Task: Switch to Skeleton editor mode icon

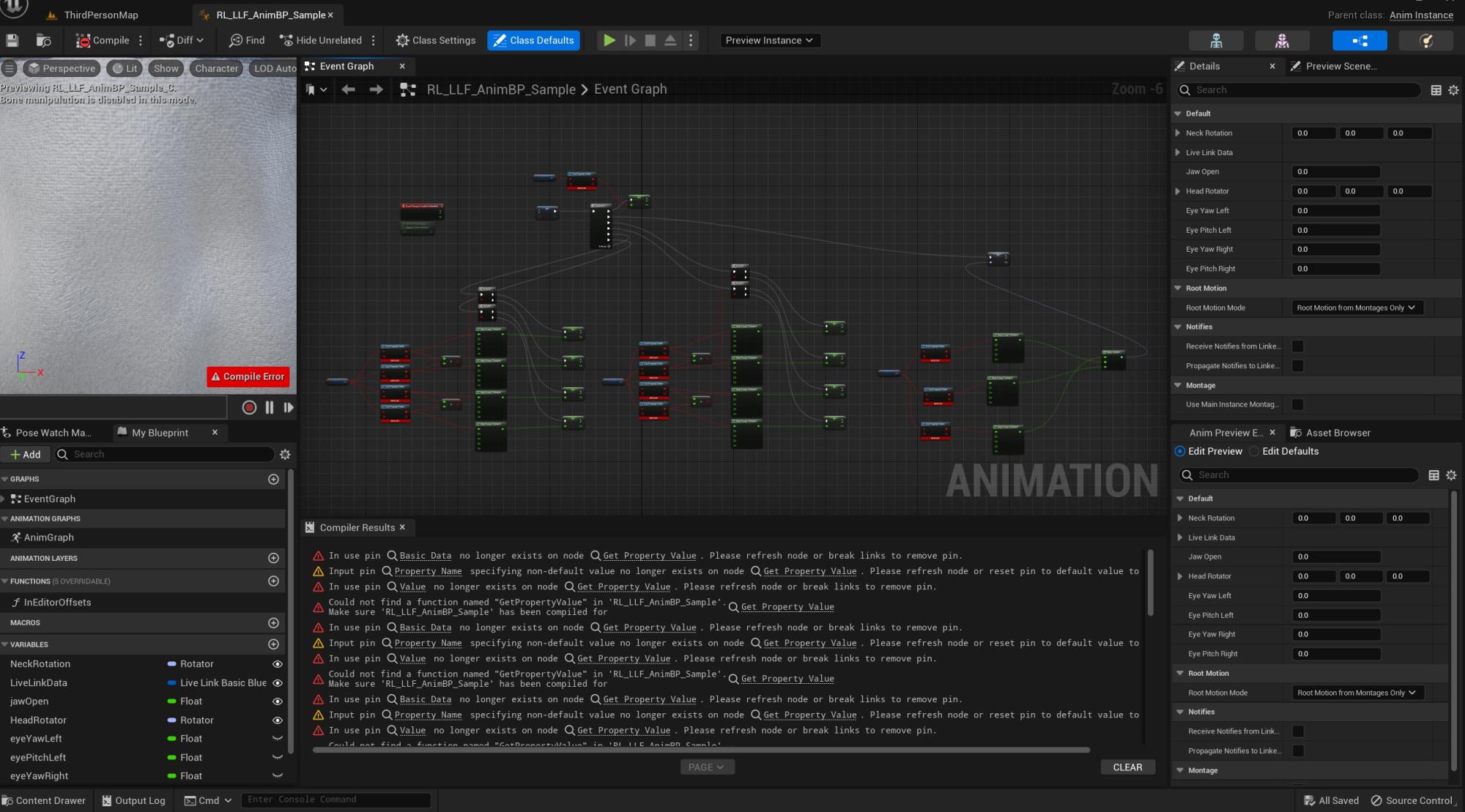Action: pos(1216,40)
